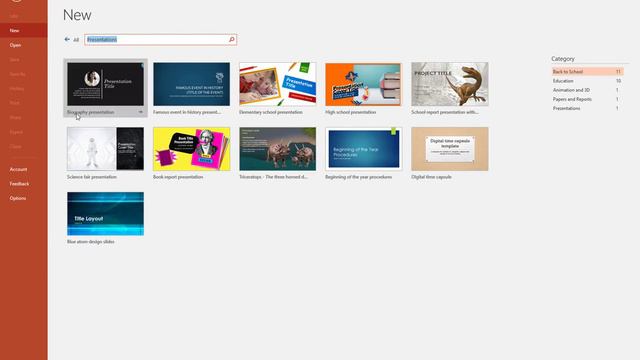The height and width of the screenshot is (360, 640).
Task: Click the 'Digital time capsule' caption
Action: 431,177
